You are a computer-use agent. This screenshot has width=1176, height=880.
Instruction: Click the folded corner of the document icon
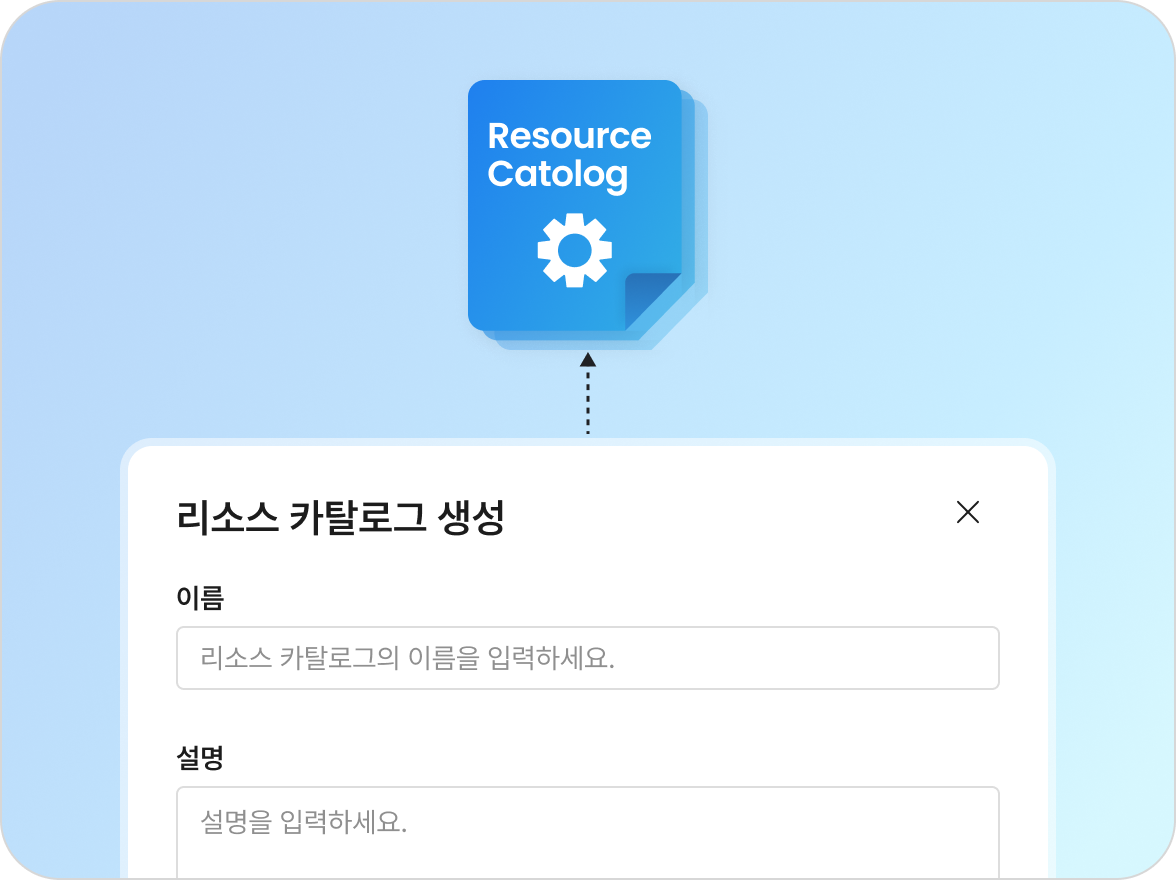click(651, 301)
